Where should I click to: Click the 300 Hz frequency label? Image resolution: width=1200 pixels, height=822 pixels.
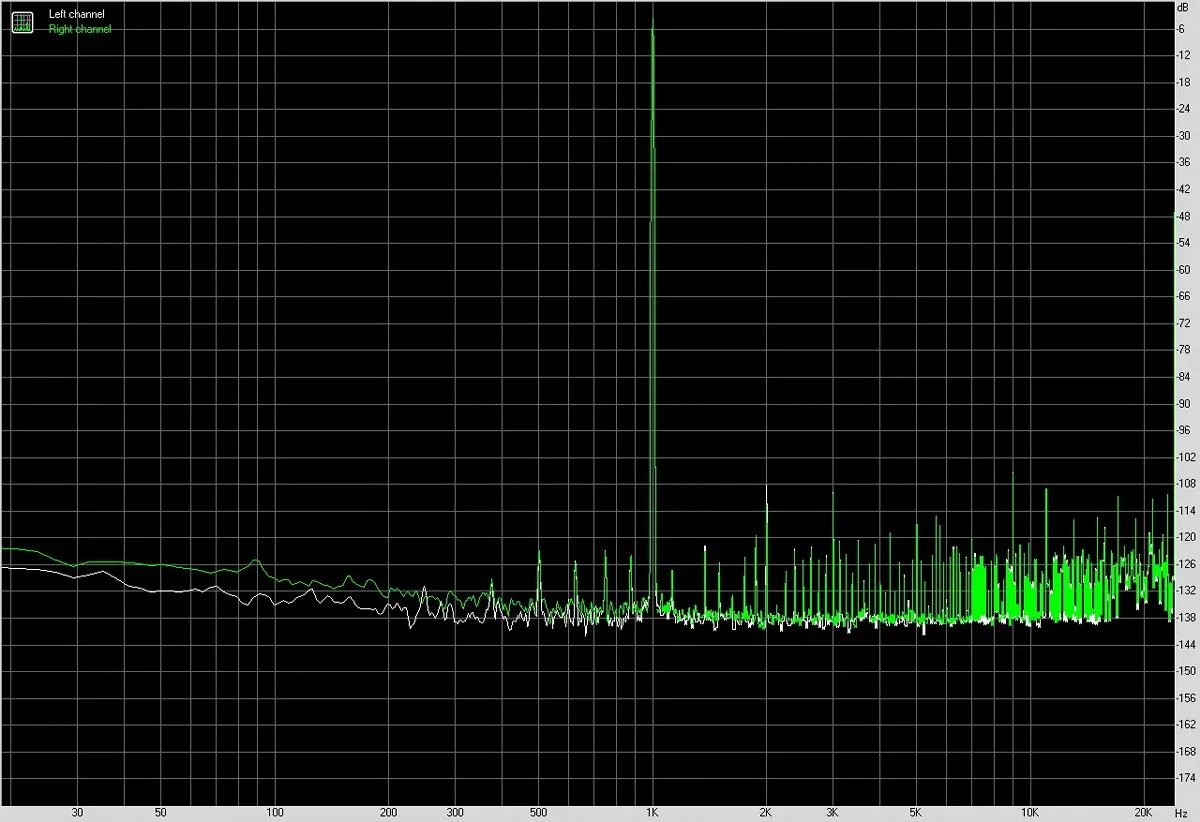point(455,814)
